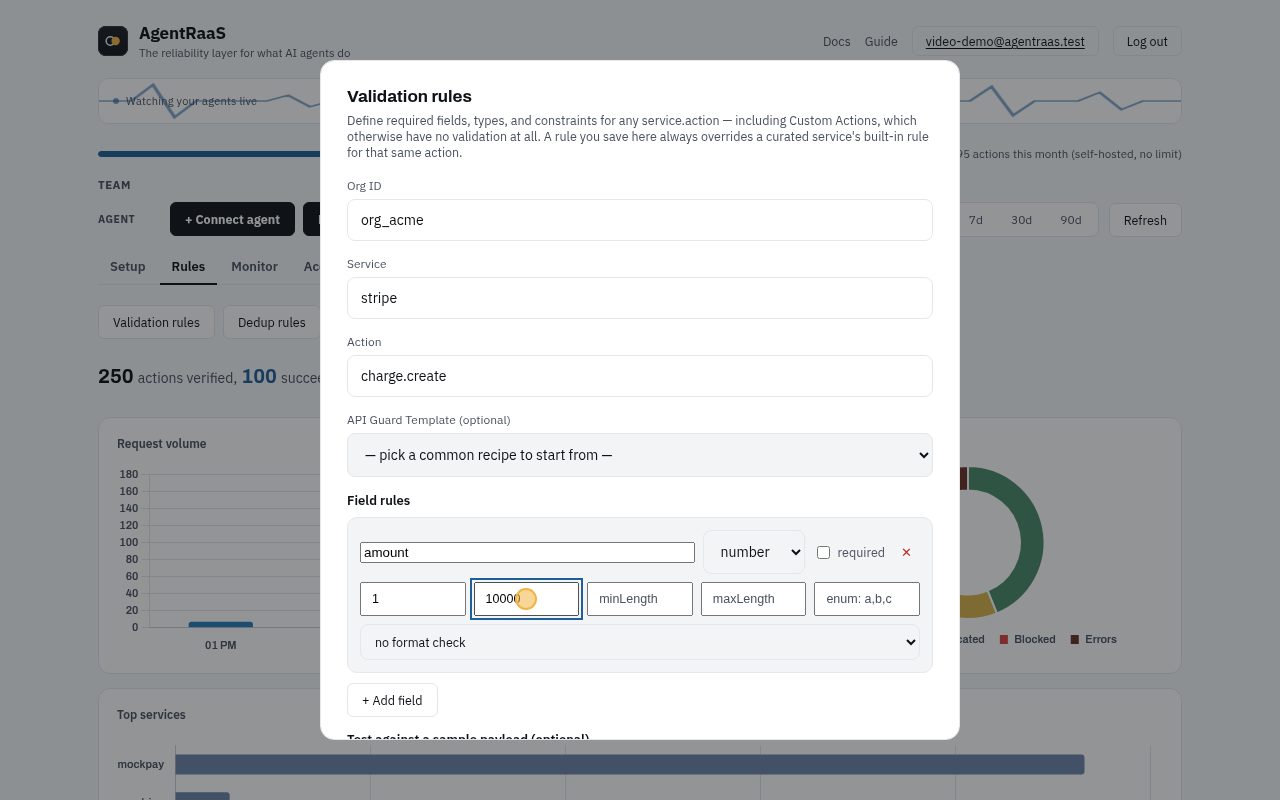This screenshot has height=800, width=1280.
Task: Click the + Add field button
Action: (392, 700)
